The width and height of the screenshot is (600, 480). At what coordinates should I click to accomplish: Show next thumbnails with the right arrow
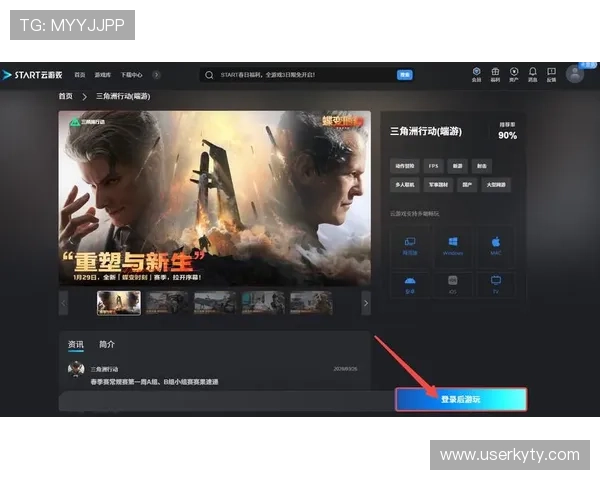[x=366, y=303]
